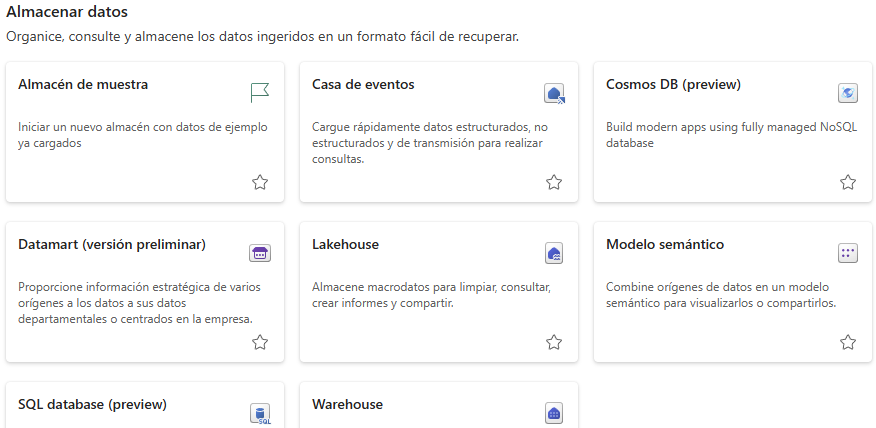The image size is (876, 428).
Task: Open the SQL database (preview) title
Action: [x=92, y=405]
